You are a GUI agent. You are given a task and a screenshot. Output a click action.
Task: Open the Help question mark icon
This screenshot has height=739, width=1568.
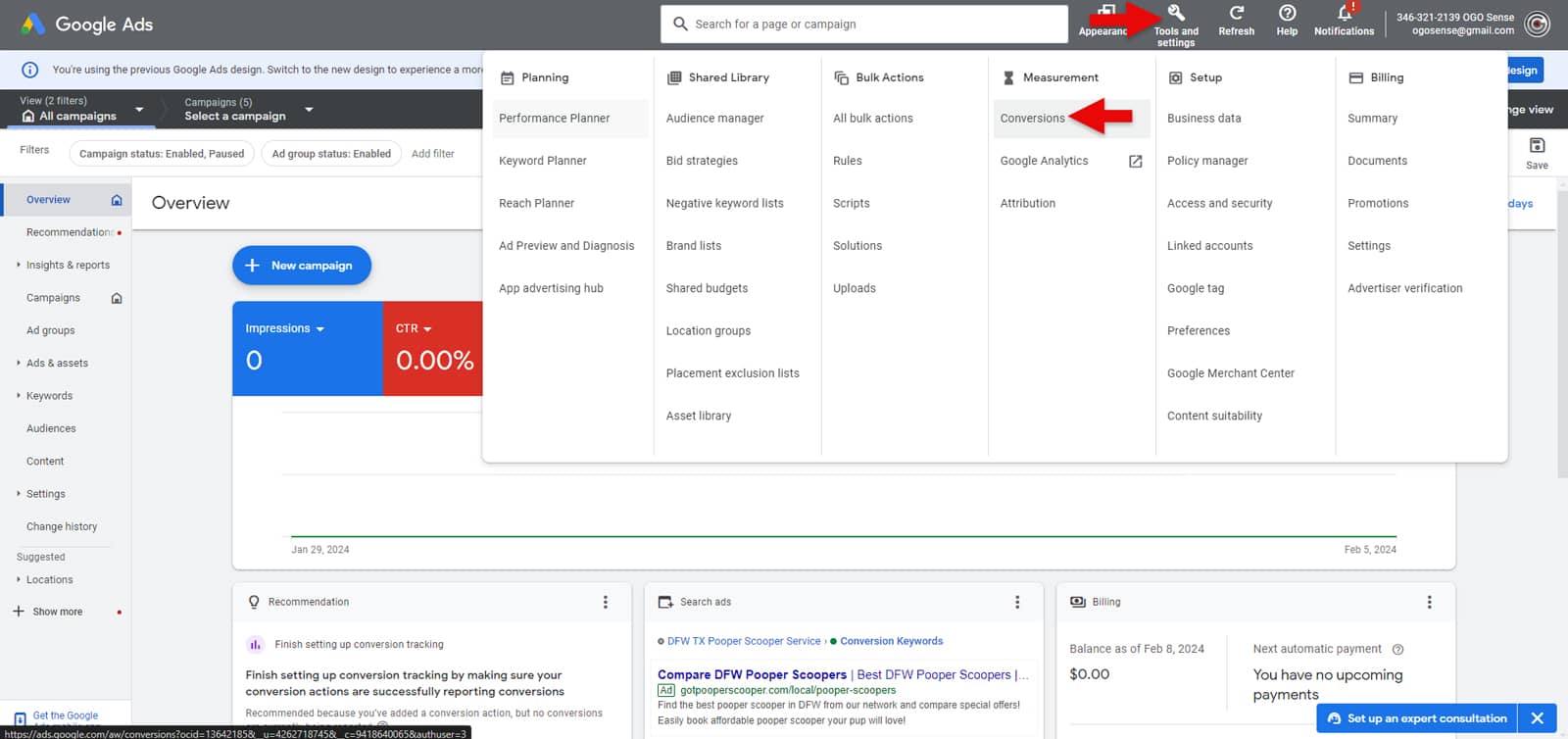pos(1287,14)
